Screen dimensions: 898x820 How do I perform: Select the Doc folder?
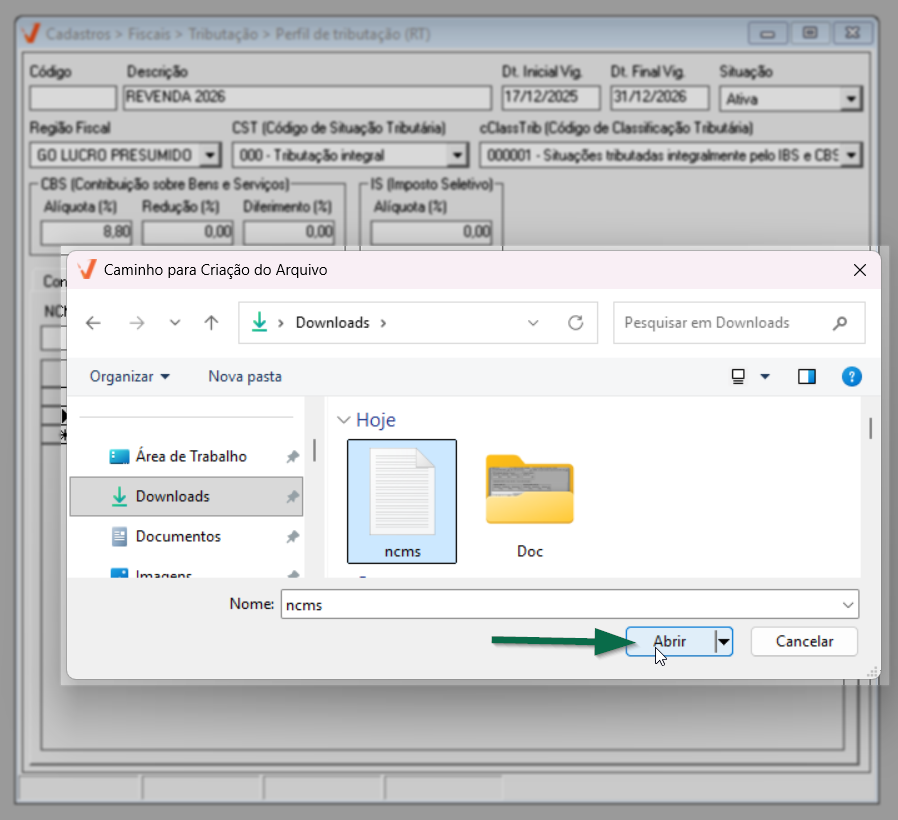(x=530, y=504)
